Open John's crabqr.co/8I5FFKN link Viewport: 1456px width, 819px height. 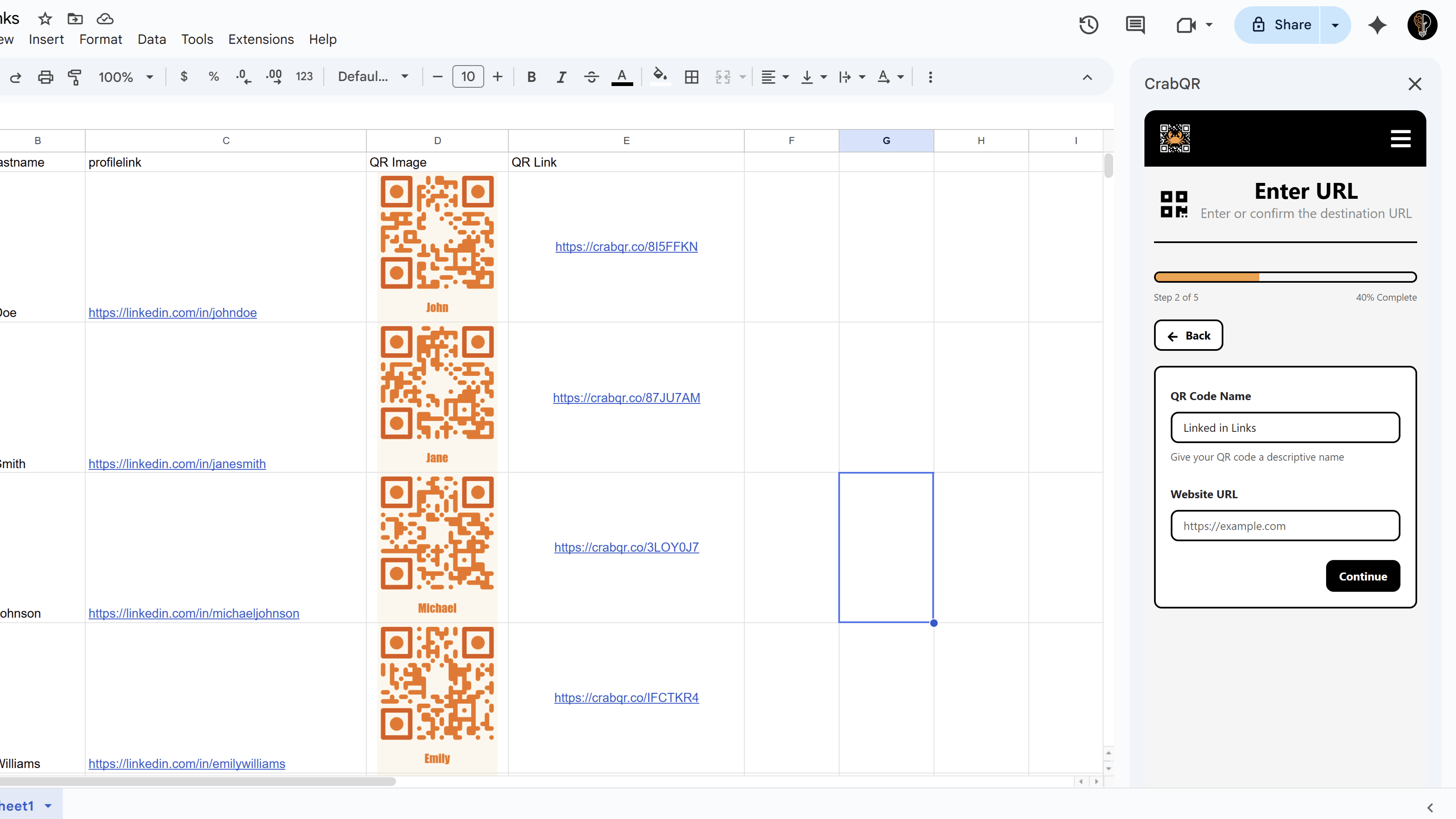(x=626, y=246)
